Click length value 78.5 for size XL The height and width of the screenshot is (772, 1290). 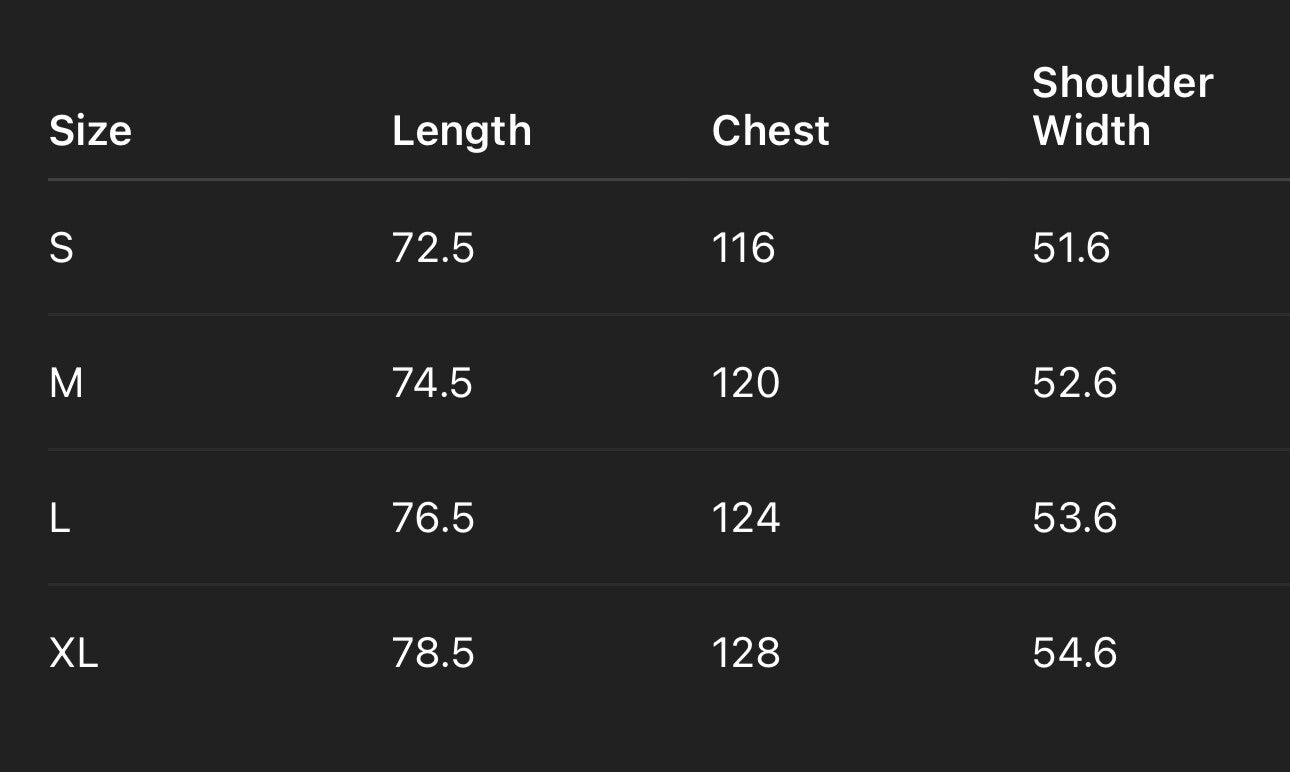click(433, 653)
